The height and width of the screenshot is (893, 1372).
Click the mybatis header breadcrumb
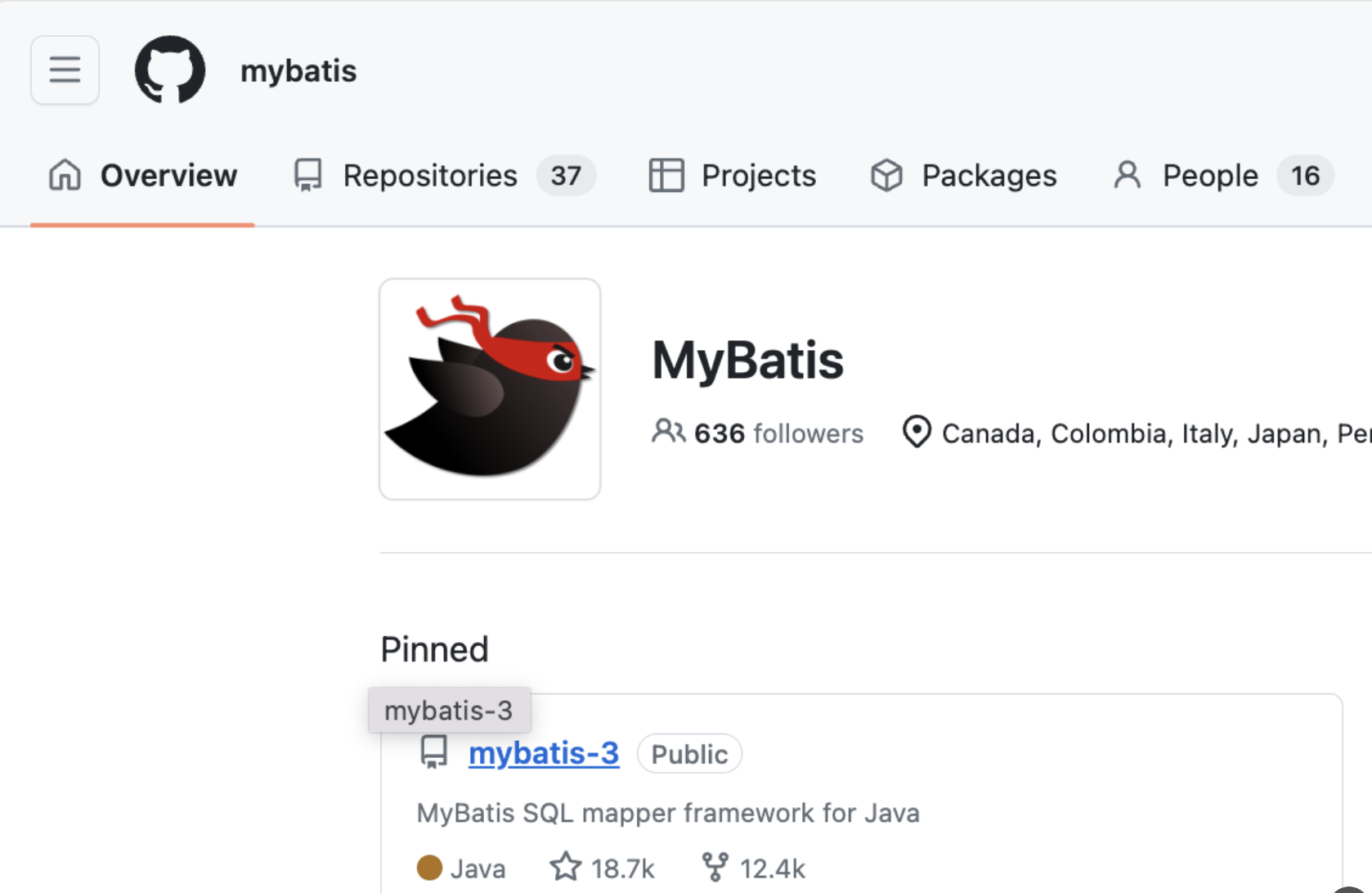tap(298, 71)
